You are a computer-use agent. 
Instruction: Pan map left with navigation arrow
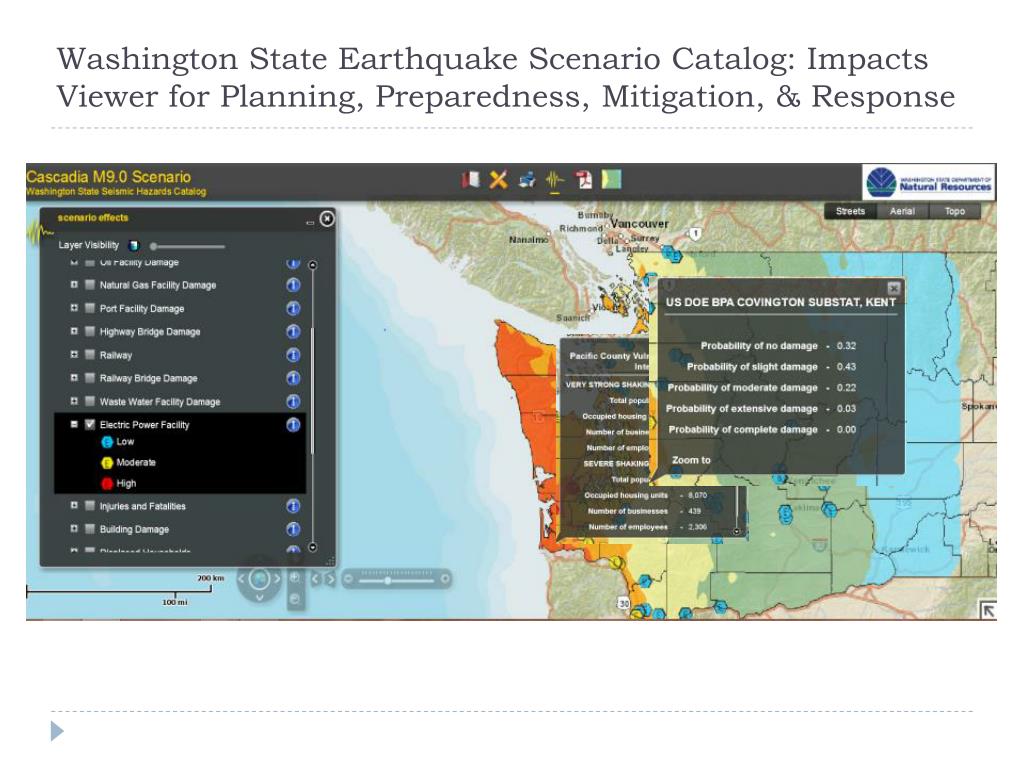(242, 579)
